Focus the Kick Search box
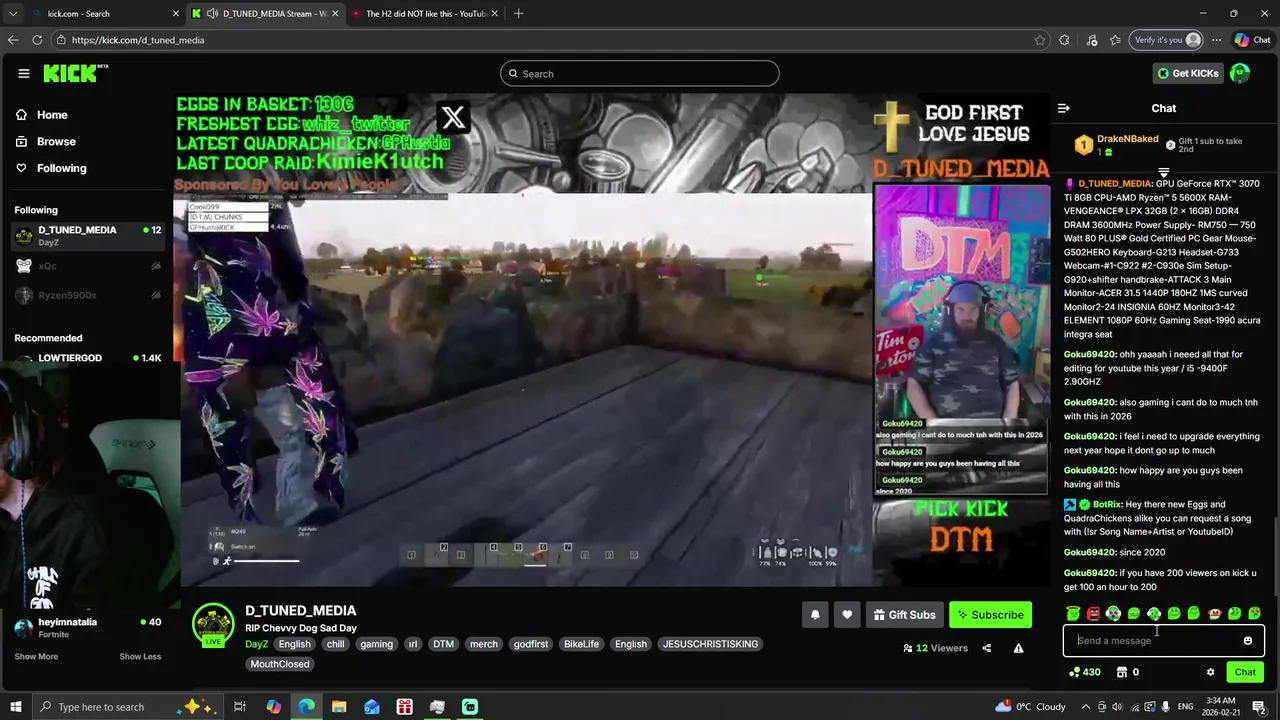 pos(640,73)
